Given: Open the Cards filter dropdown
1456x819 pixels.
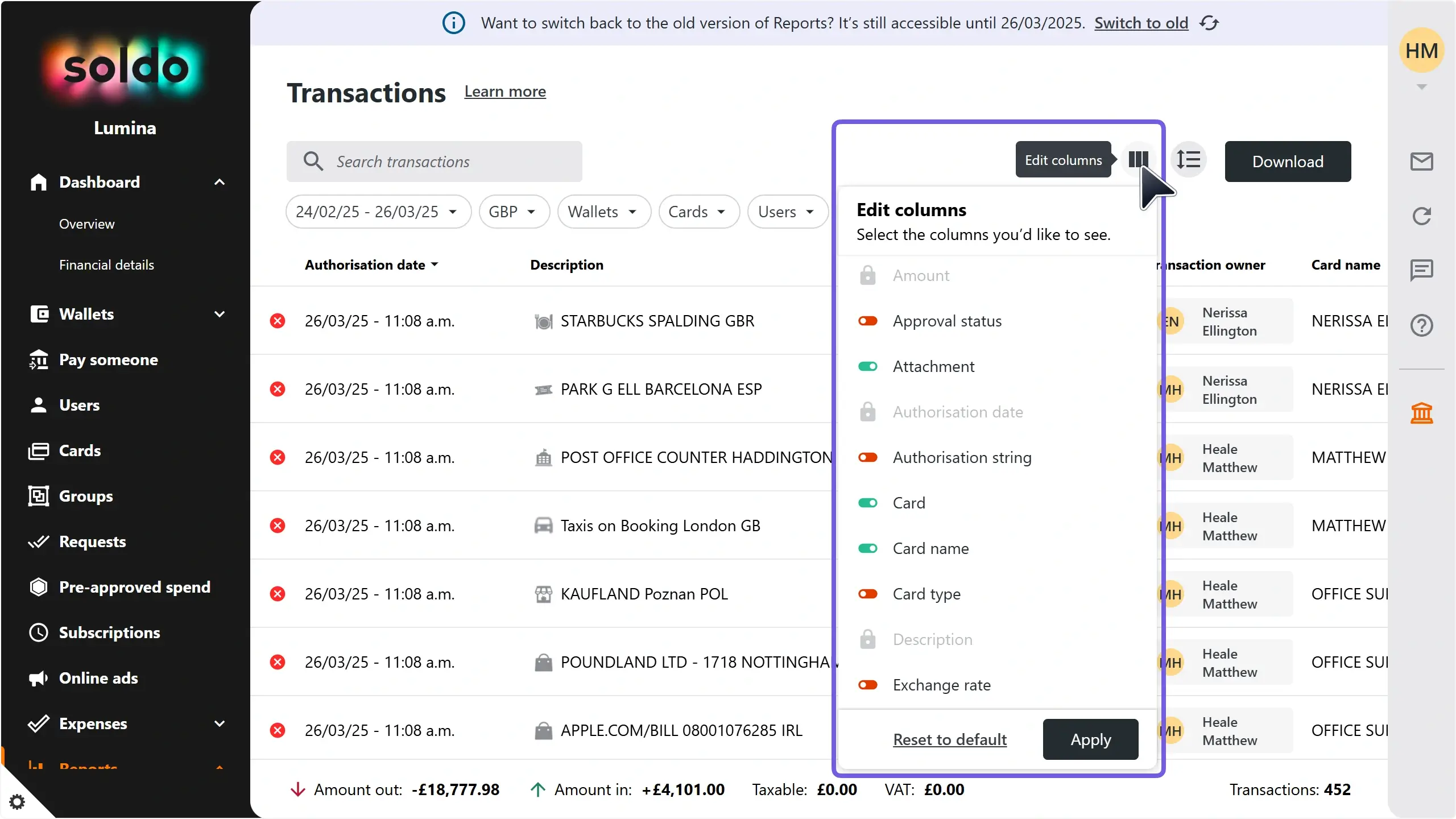Looking at the screenshot, I should [x=698, y=211].
